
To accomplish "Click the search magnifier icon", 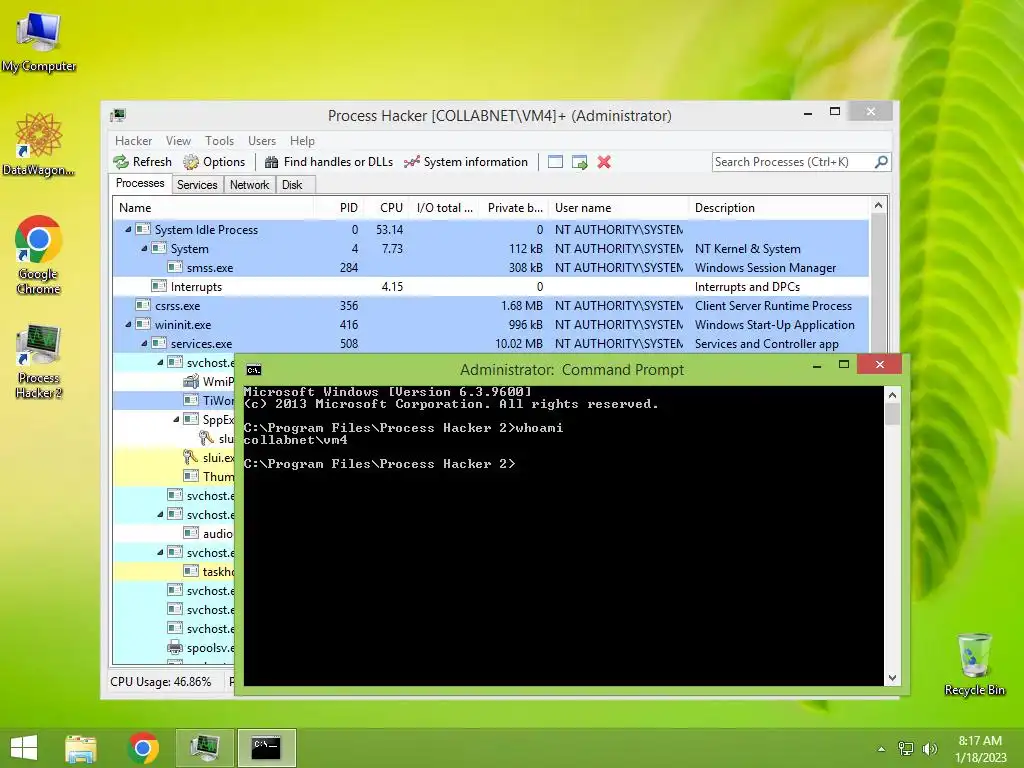I will [x=881, y=161].
